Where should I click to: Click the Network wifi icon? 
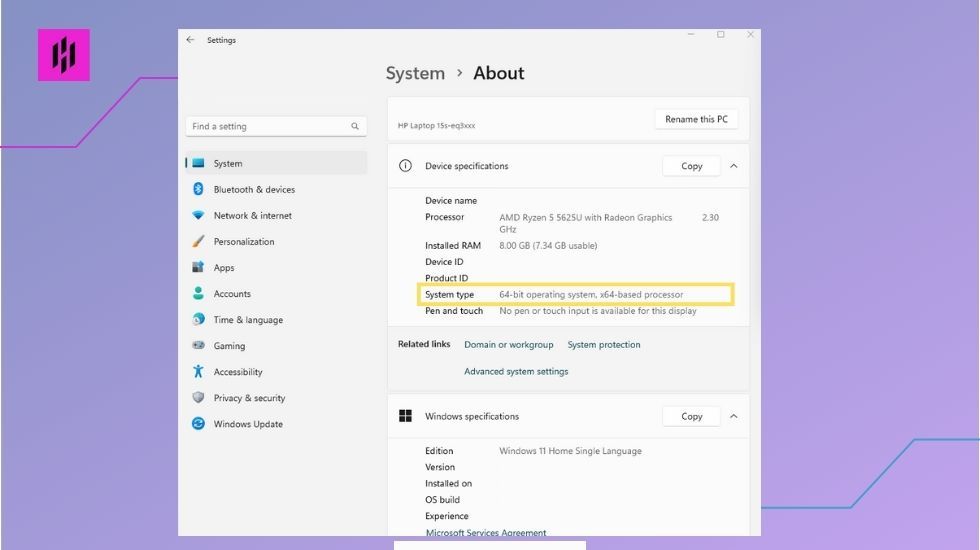tap(198, 215)
